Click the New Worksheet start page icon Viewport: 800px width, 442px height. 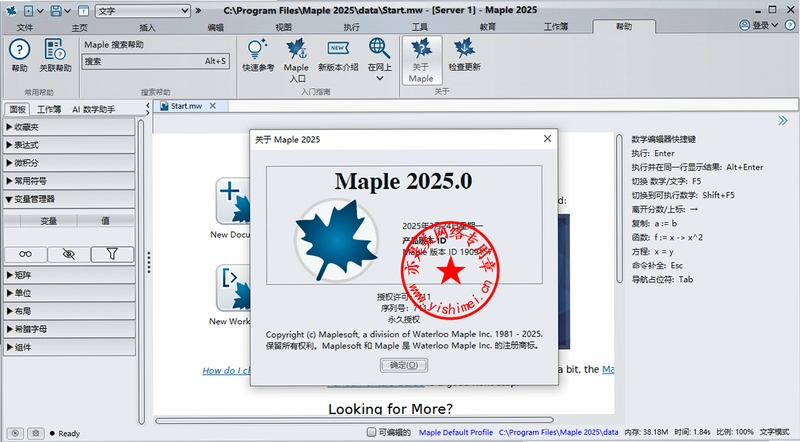(233, 288)
